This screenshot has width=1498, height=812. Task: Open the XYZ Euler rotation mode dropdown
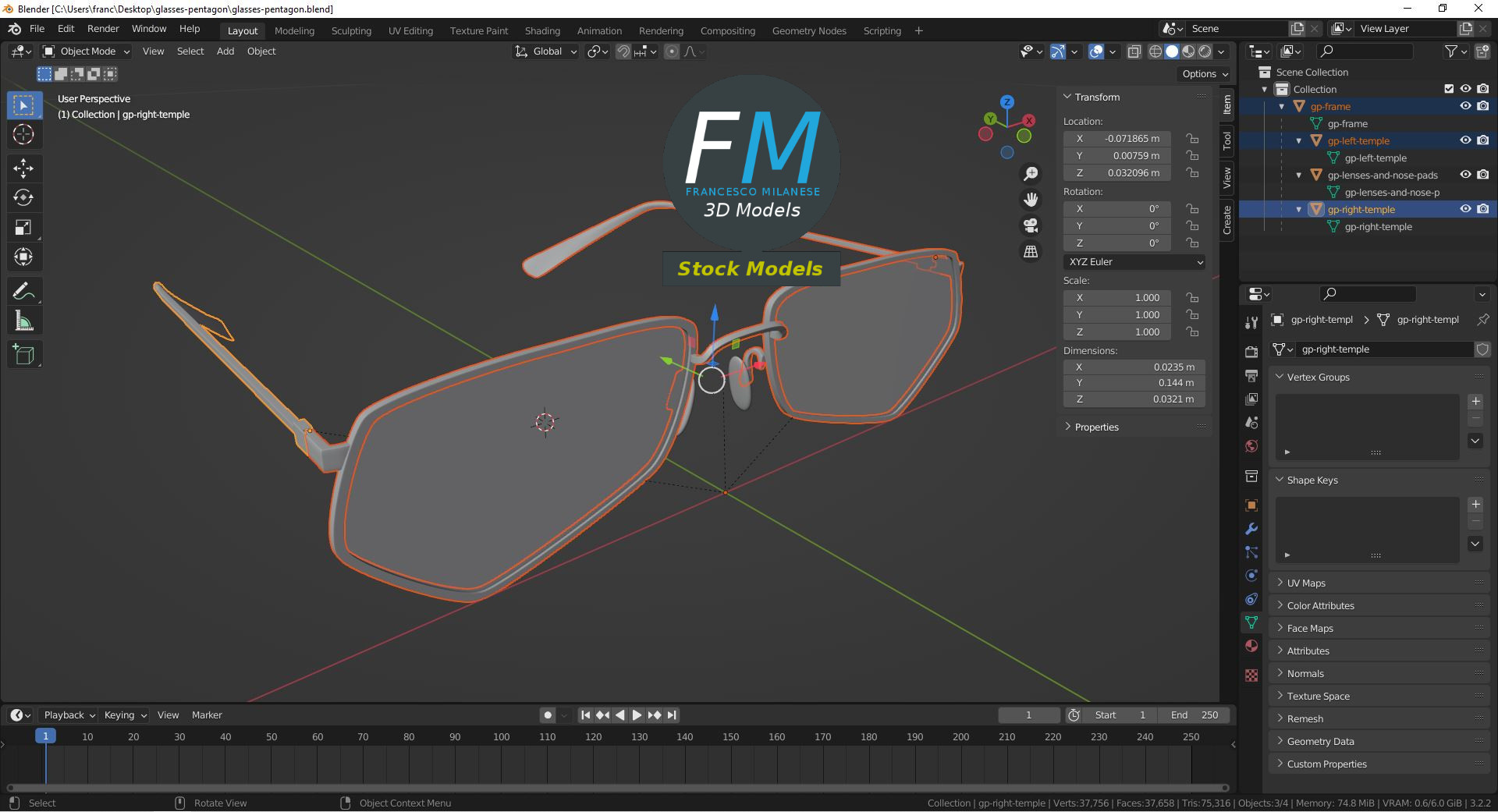pyautogui.click(x=1134, y=262)
